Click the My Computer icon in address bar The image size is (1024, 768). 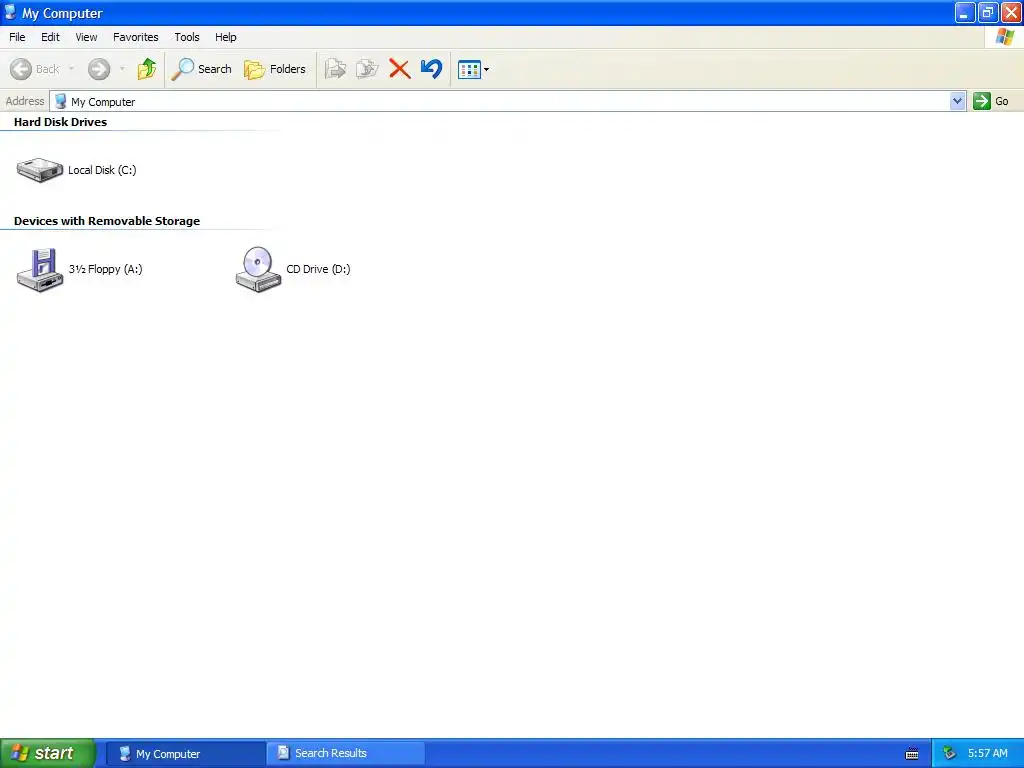pos(61,101)
